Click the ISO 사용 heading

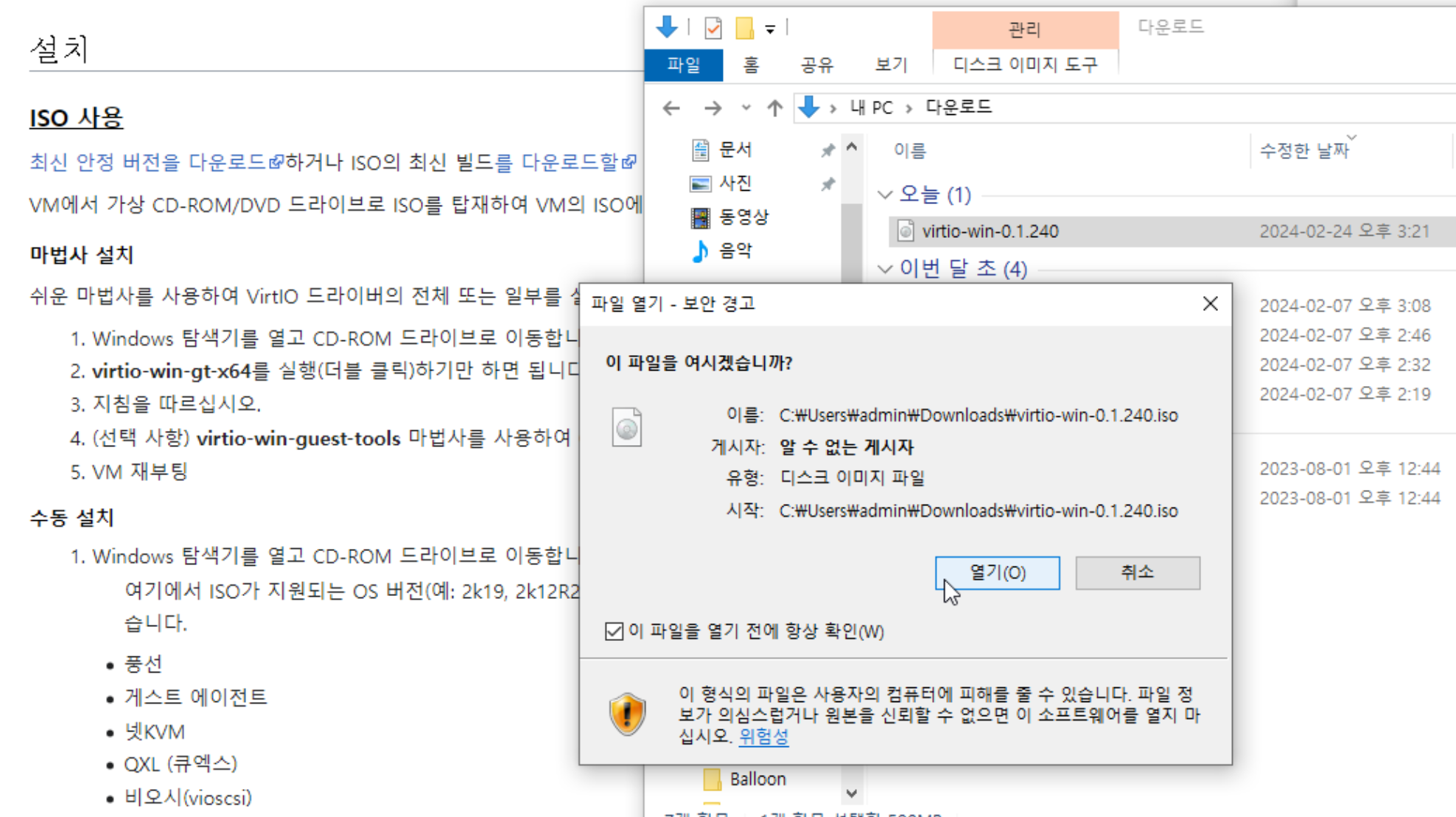76,118
